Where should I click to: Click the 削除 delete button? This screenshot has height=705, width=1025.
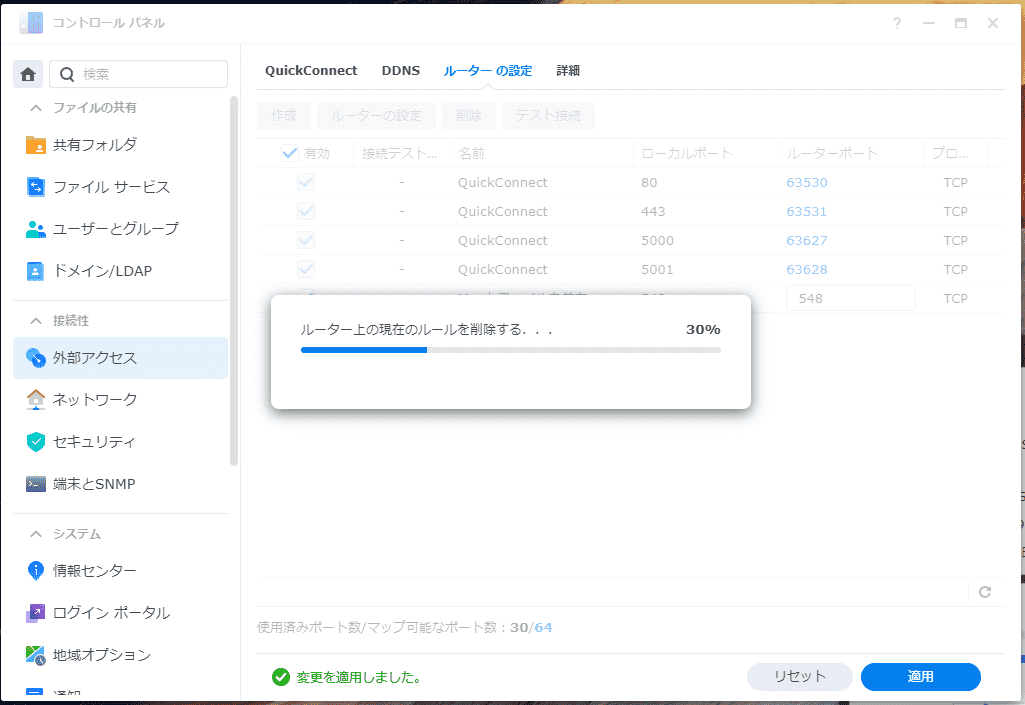(469, 116)
